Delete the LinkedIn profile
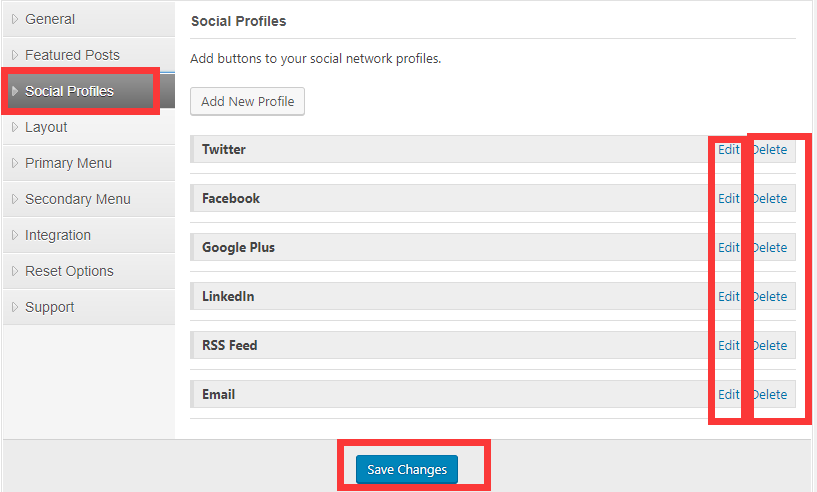Viewport: 817px width, 492px height. tap(770, 297)
